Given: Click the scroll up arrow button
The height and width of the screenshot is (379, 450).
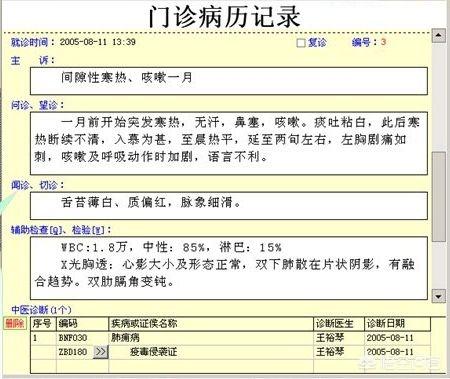Looking at the screenshot, I should [439, 35].
